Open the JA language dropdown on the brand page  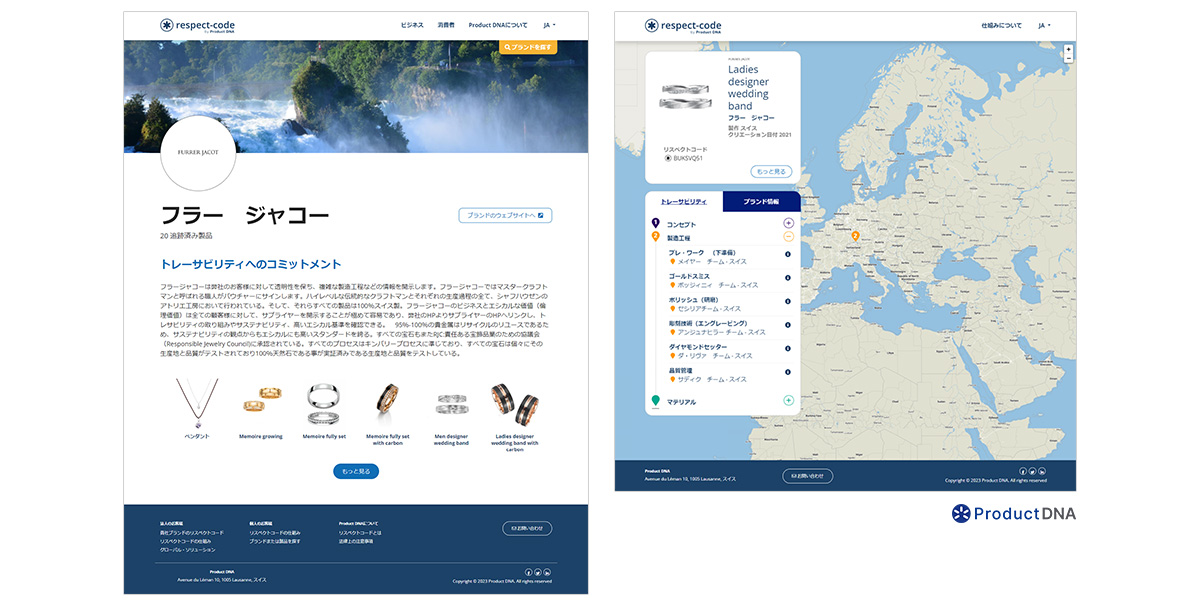[549, 25]
